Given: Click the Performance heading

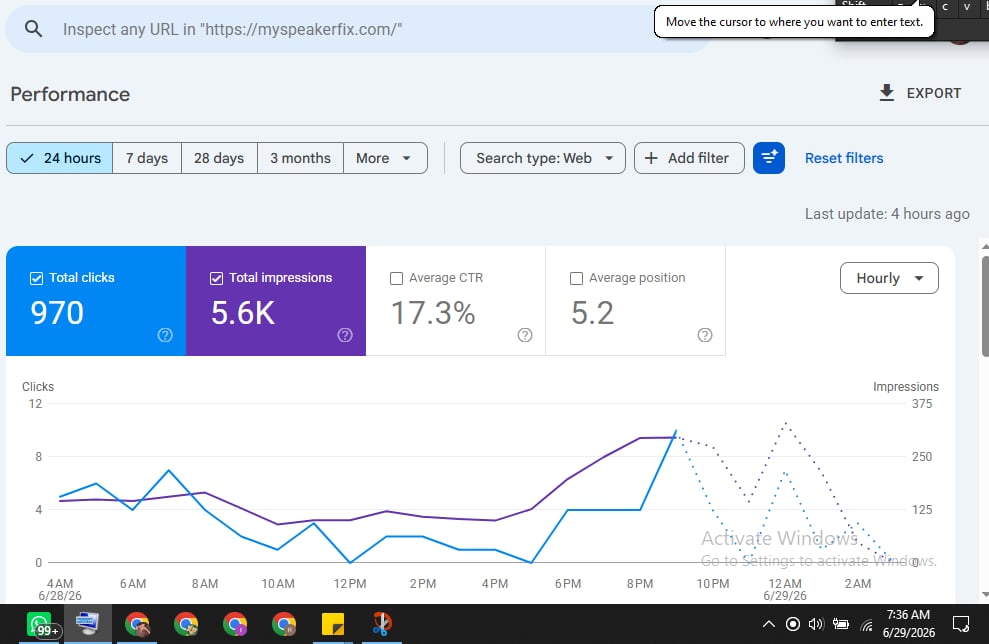Looking at the screenshot, I should (70, 94).
